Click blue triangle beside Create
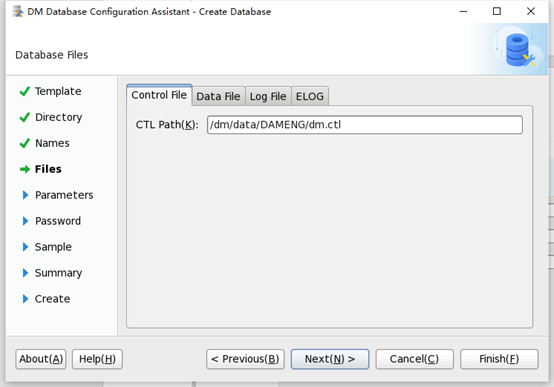Viewport: 554px width, 387px height. click(25, 299)
